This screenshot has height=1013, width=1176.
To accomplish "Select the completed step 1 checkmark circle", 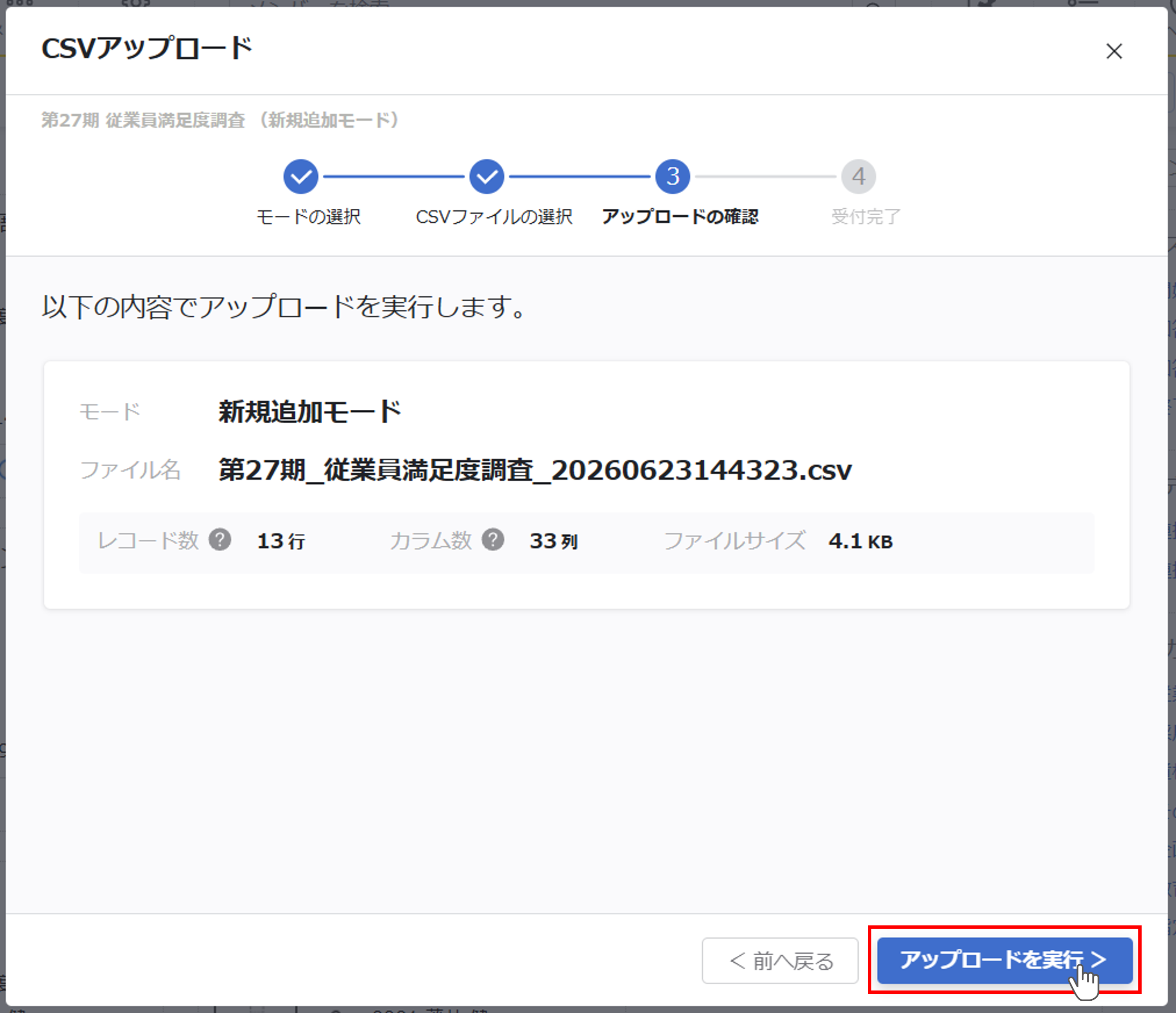I will pos(301,176).
